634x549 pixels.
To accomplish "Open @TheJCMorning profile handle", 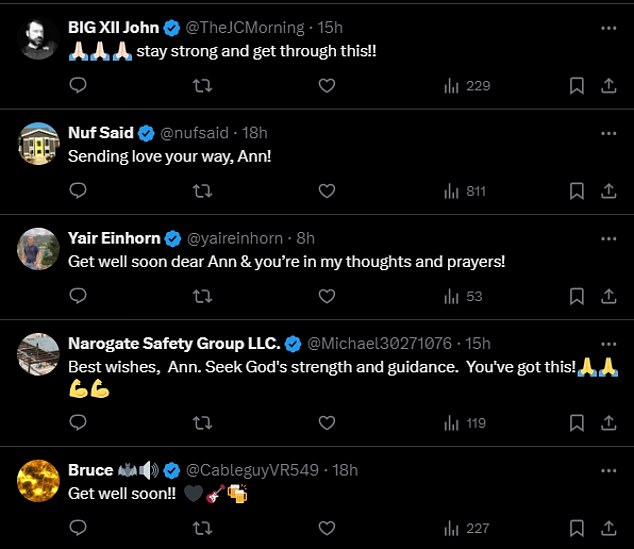I will pos(245,28).
